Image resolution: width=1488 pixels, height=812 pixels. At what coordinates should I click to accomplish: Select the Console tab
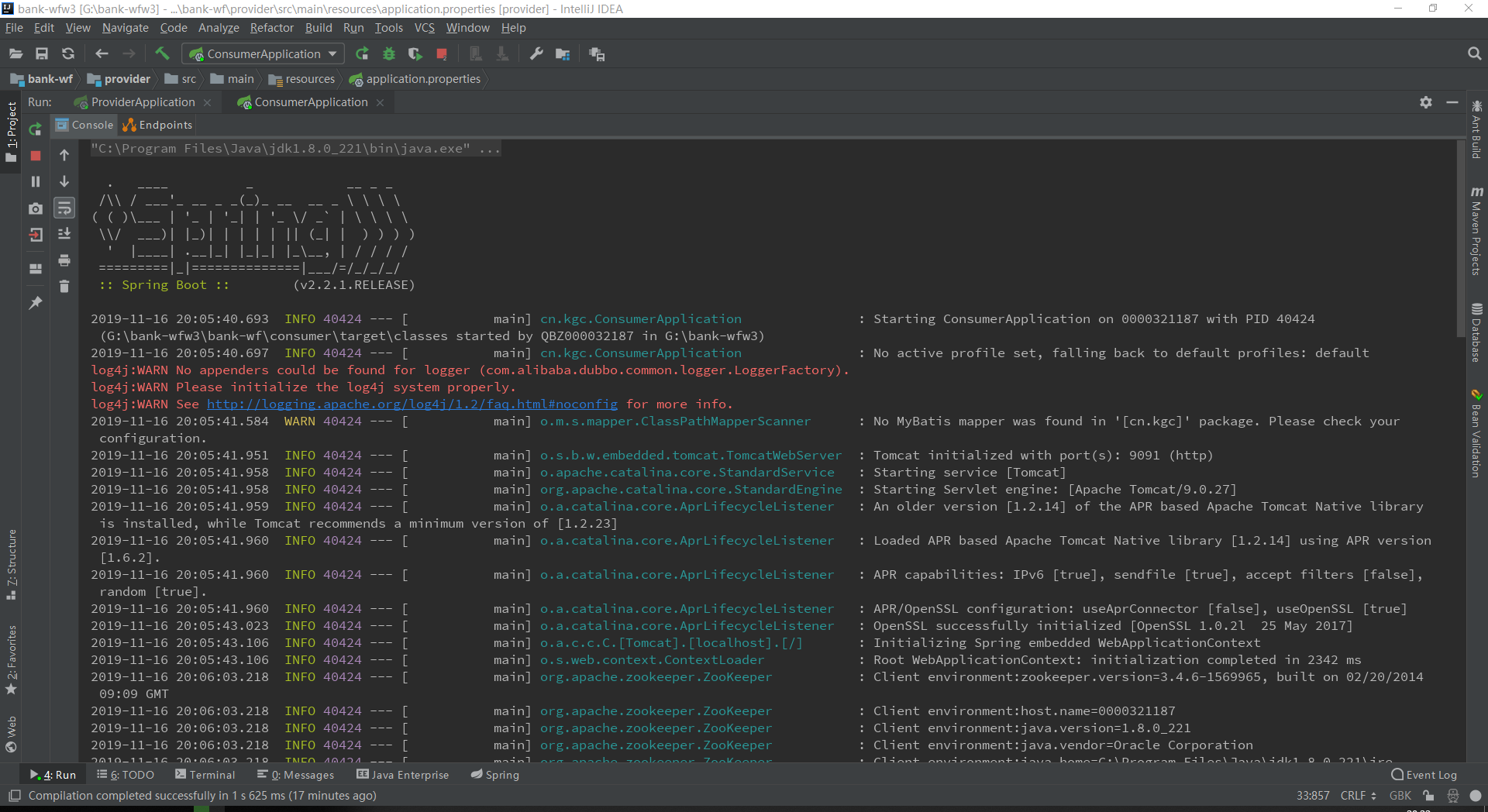click(x=84, y=125)
